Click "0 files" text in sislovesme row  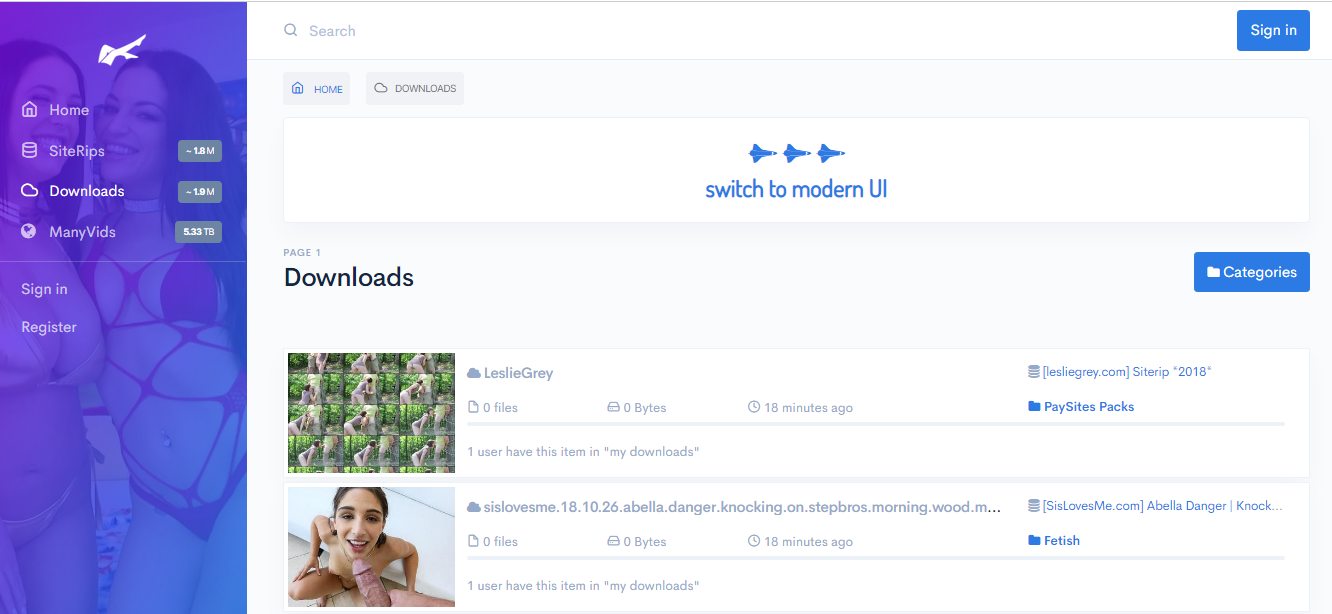click(x=500, y=541)
